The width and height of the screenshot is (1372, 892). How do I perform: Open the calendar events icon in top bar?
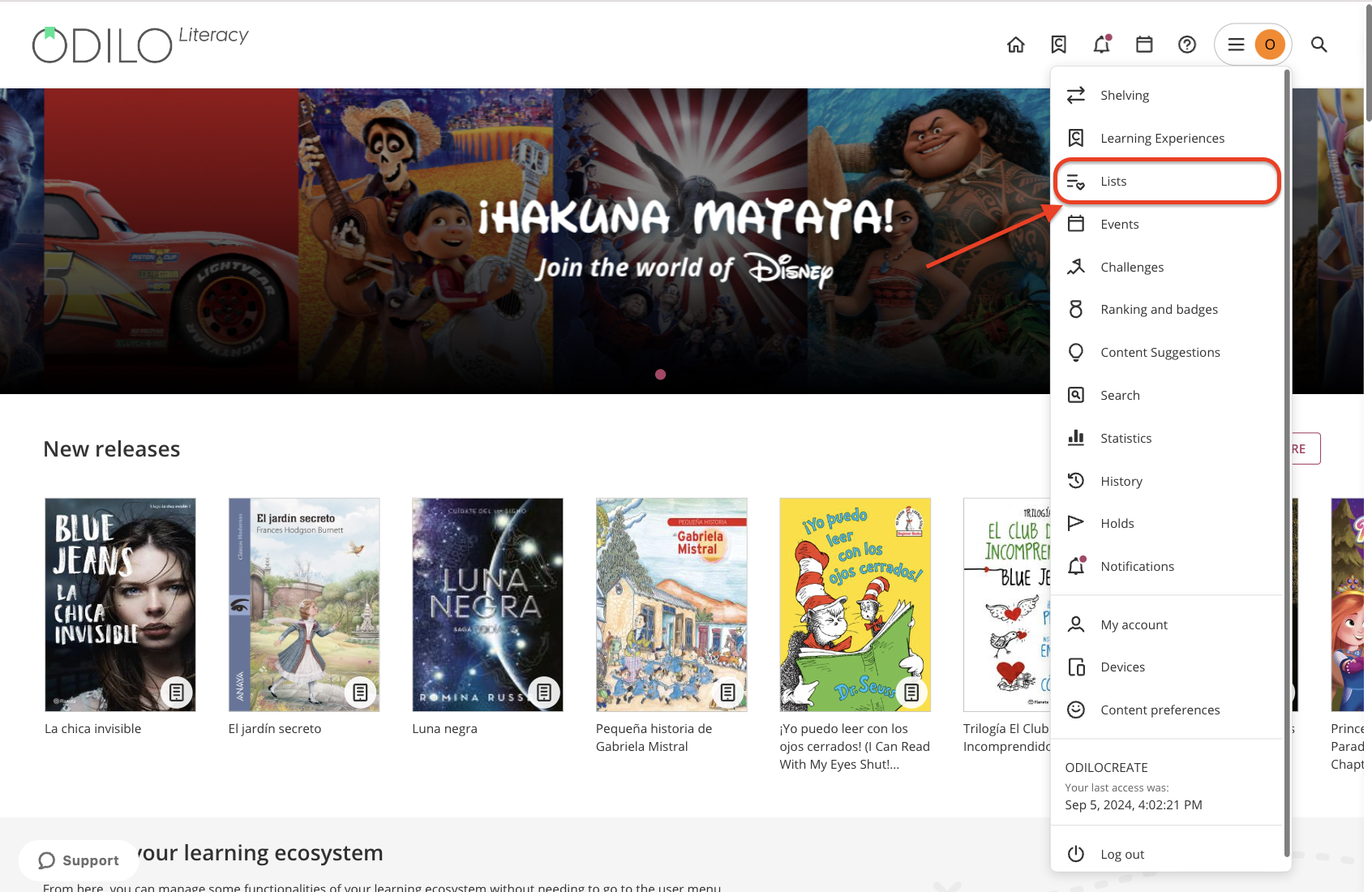point(1144,45)
